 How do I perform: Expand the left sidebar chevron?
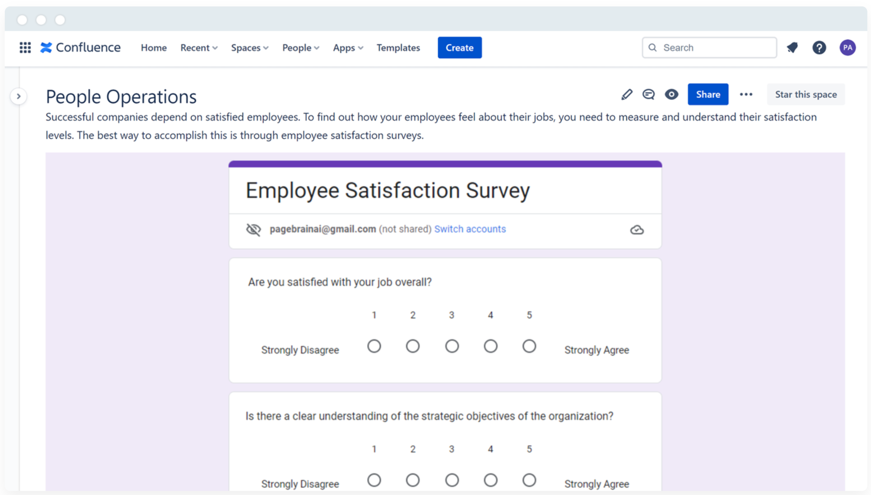tap(18, 96)
